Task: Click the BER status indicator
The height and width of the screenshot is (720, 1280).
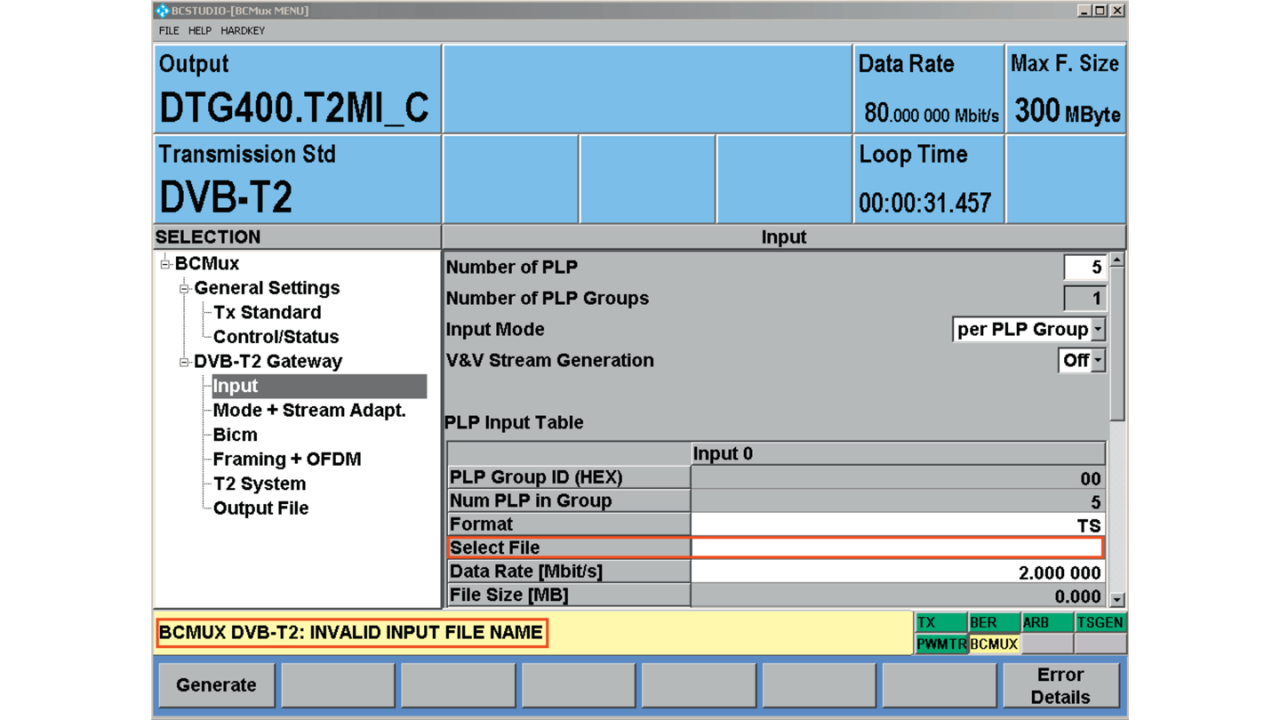Action: pos(994,622)
